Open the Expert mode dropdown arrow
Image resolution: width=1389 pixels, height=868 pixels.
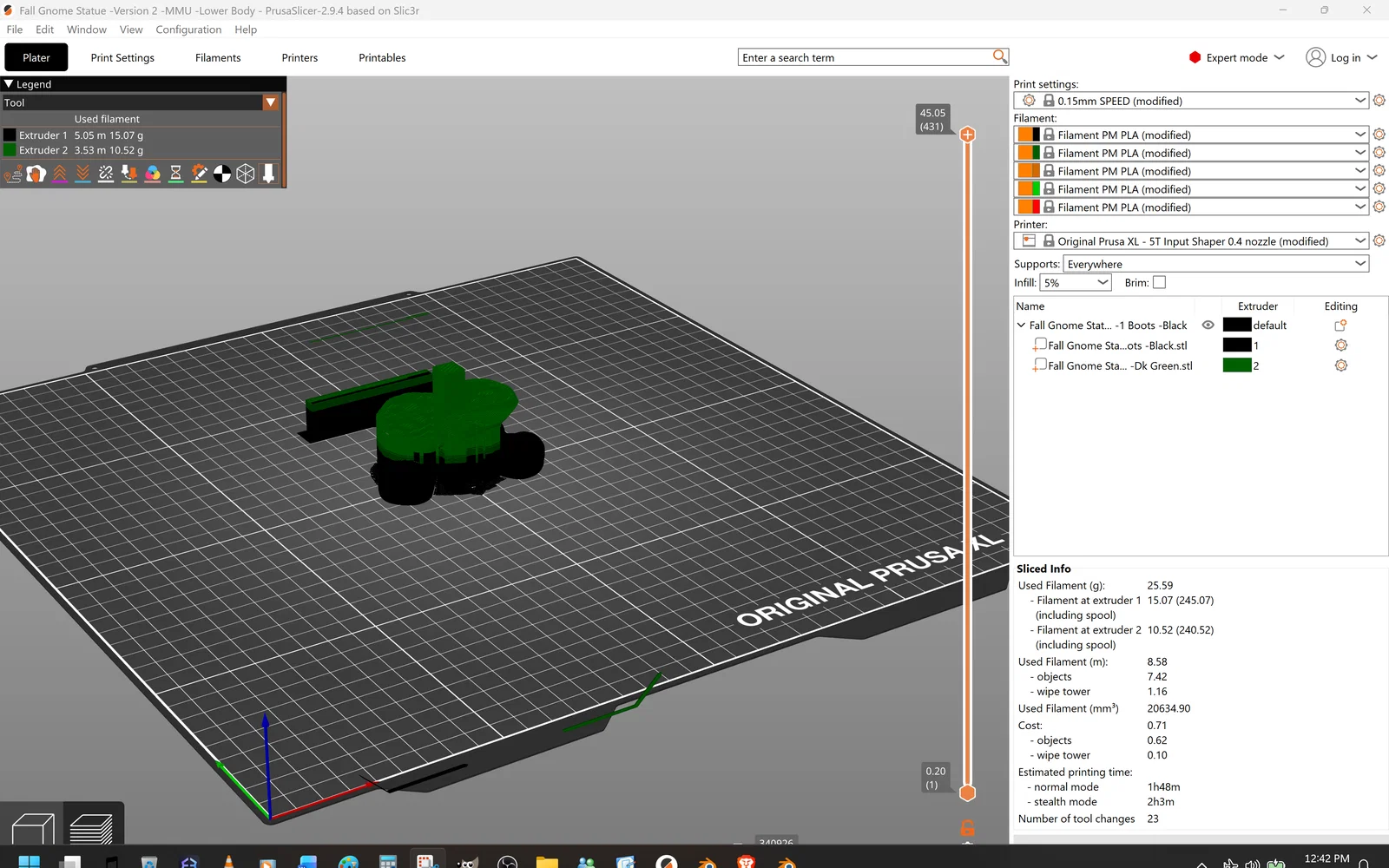click(1279, 57)
